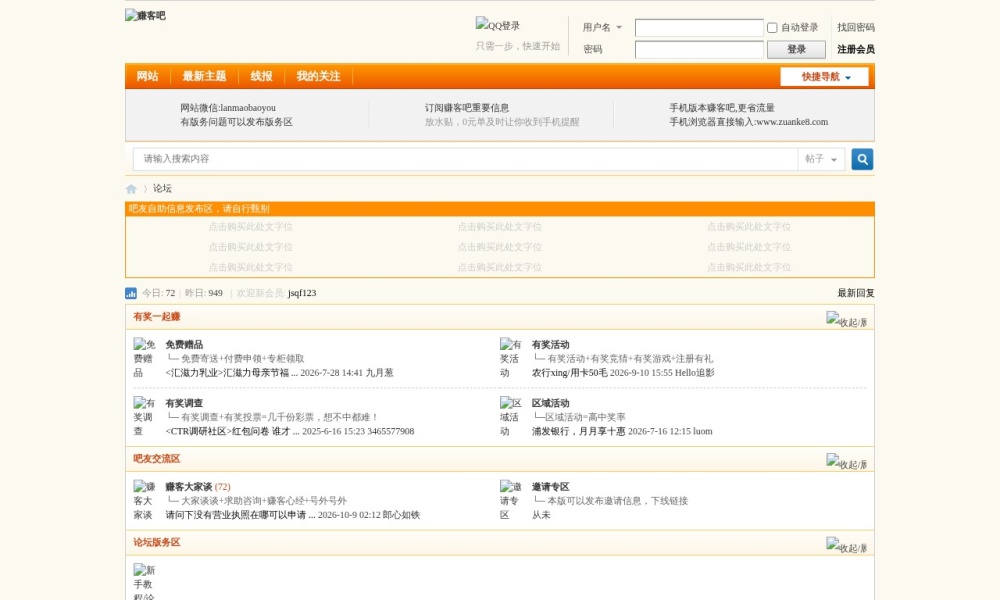
Task: Click the home breadcrumb icon
Action: pos(131,189)
